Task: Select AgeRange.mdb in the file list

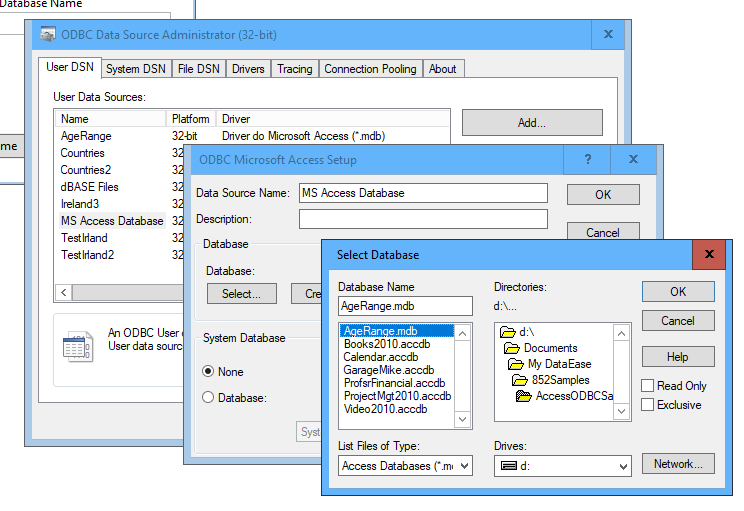Action: pos(397,331)
